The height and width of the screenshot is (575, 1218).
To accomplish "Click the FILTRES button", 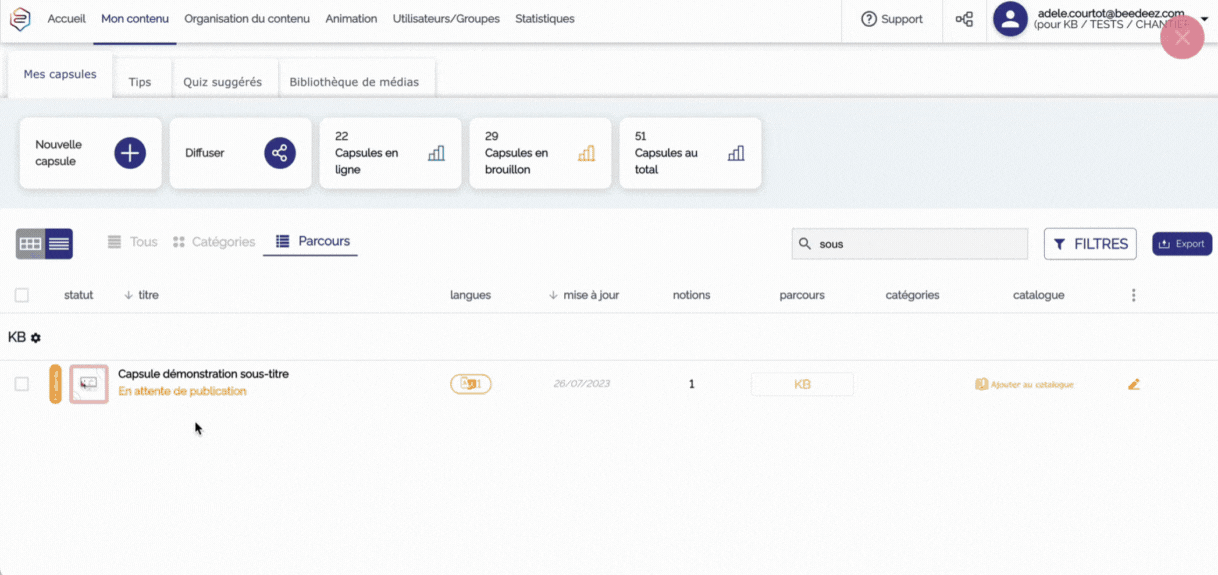I will 1090,243.
